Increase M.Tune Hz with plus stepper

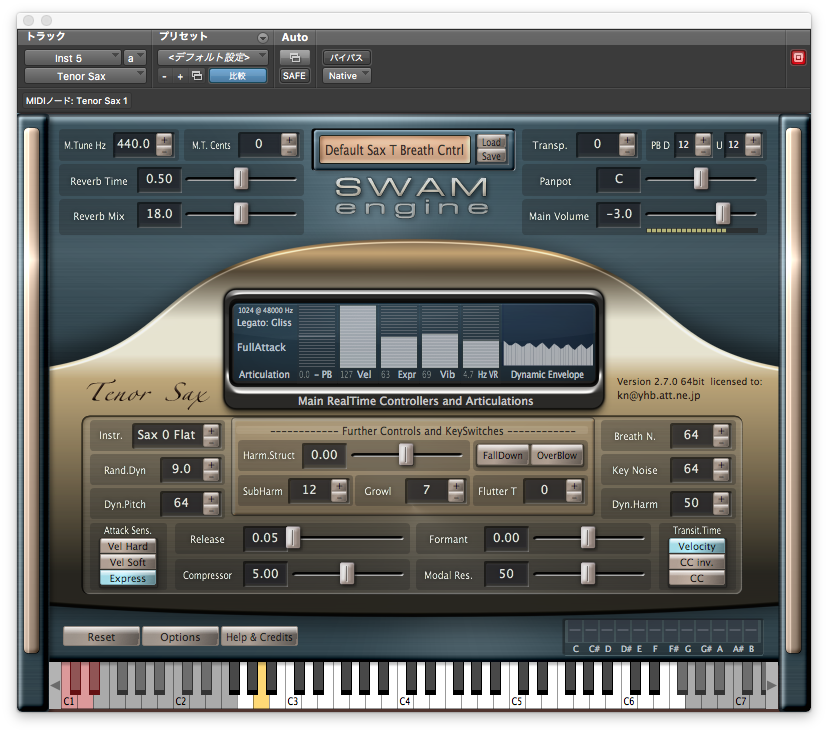[x=164, y=140]
